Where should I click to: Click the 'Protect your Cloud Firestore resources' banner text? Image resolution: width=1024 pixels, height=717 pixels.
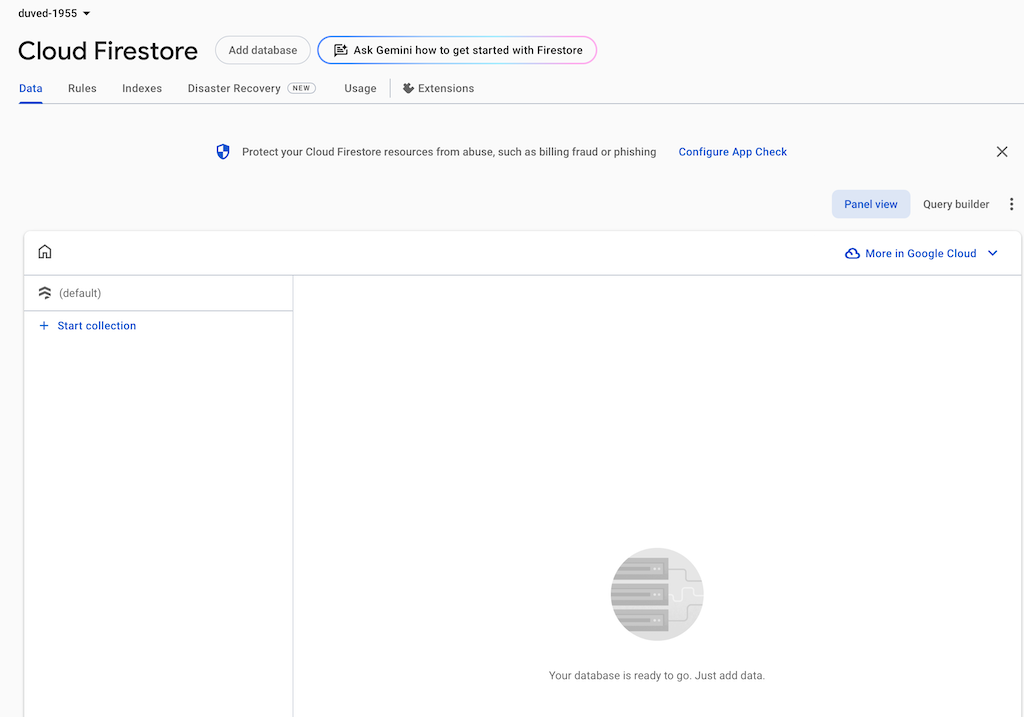pyautogui.click(x=449, y=152)
